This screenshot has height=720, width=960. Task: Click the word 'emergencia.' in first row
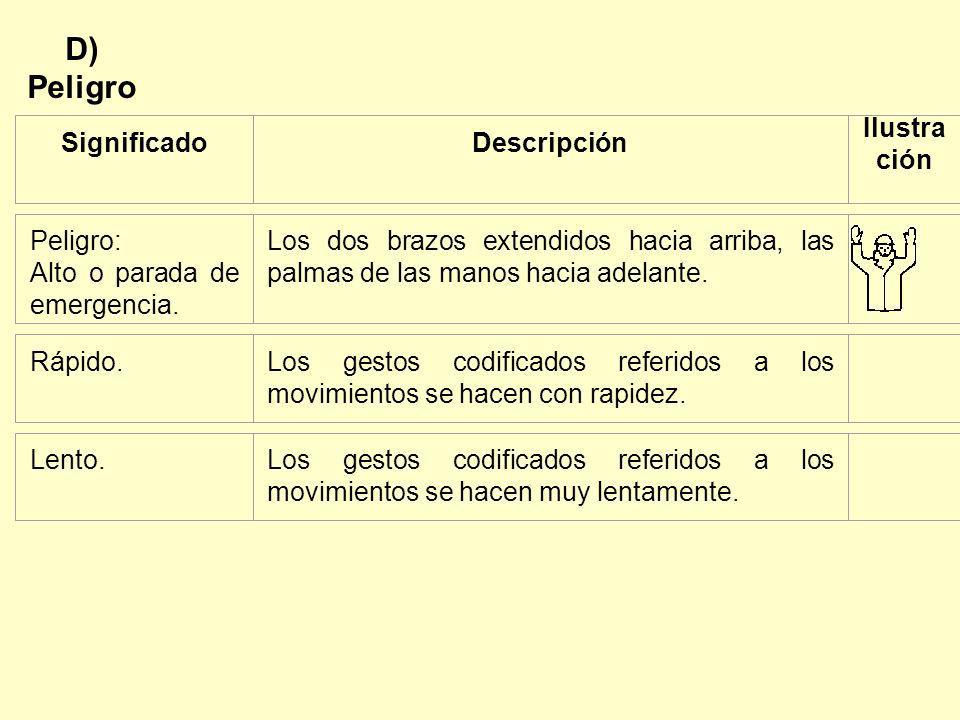point(104,305)
